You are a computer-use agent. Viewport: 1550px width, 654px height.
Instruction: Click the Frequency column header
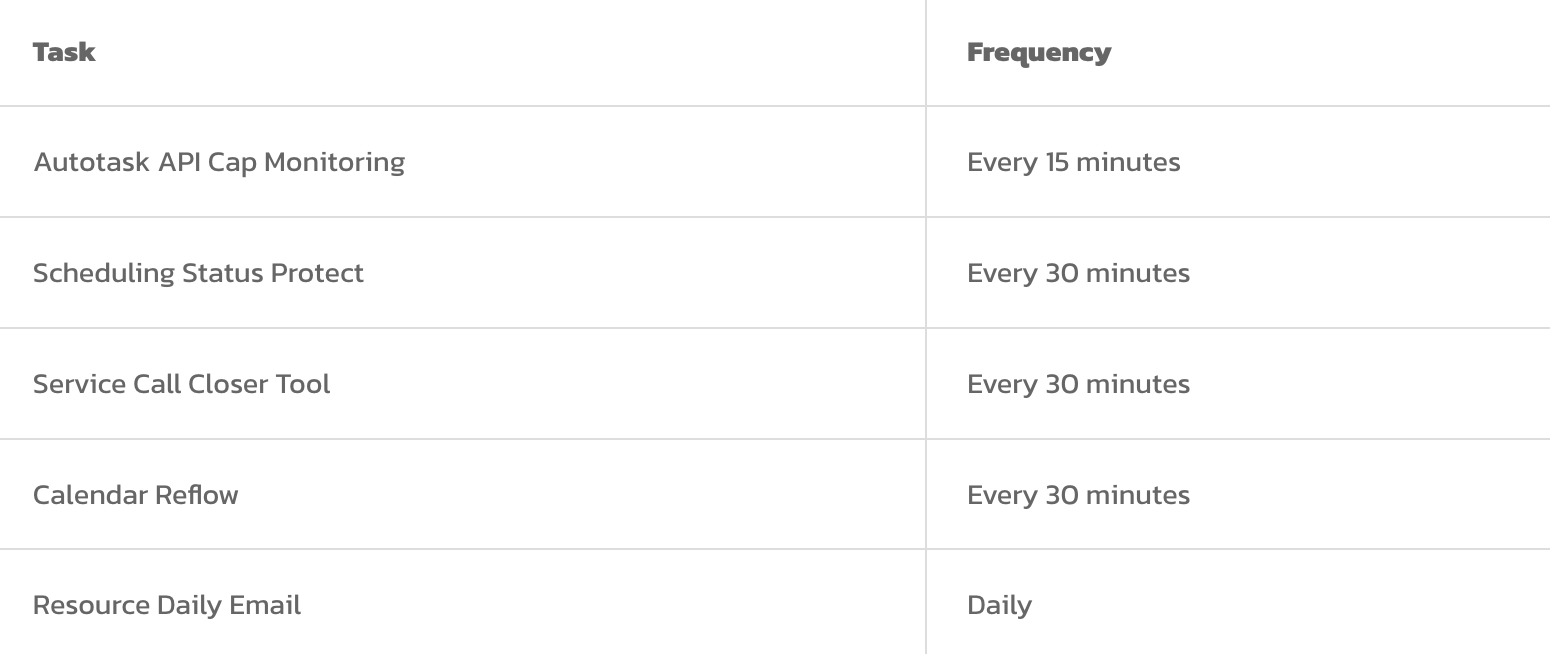[1038, 52]
